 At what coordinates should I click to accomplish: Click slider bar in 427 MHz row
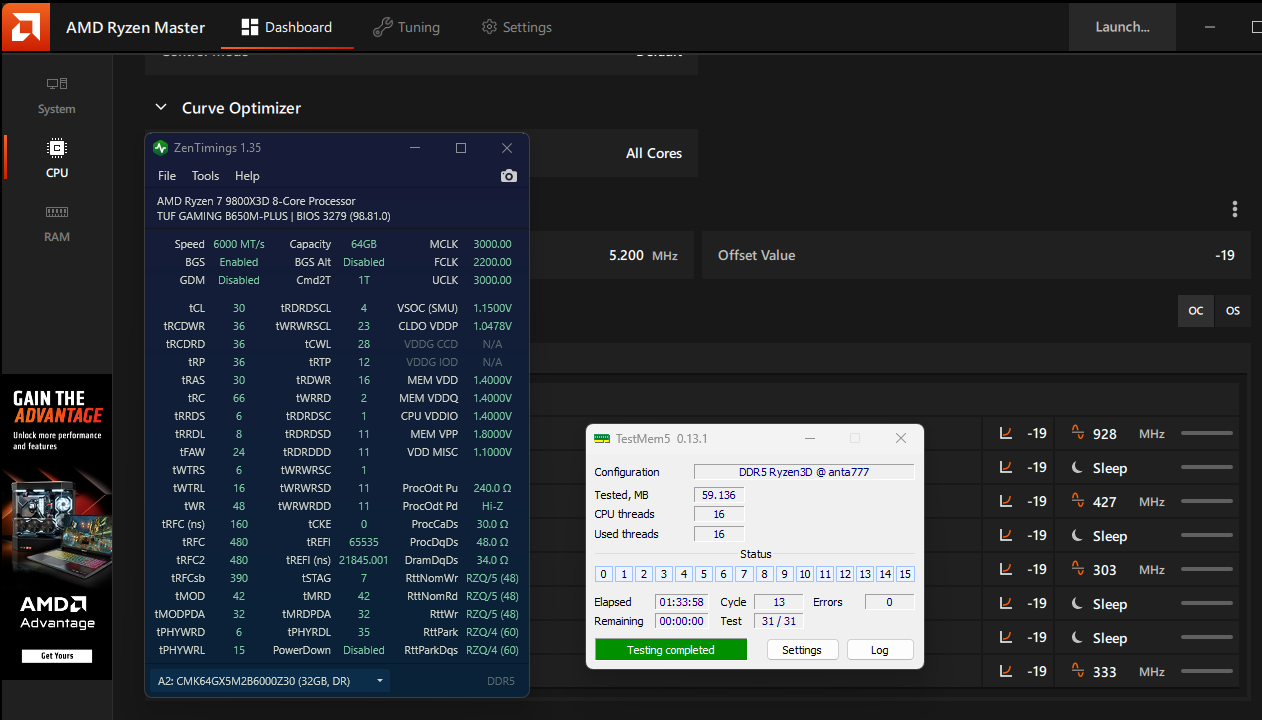(x=1207, y=501)
